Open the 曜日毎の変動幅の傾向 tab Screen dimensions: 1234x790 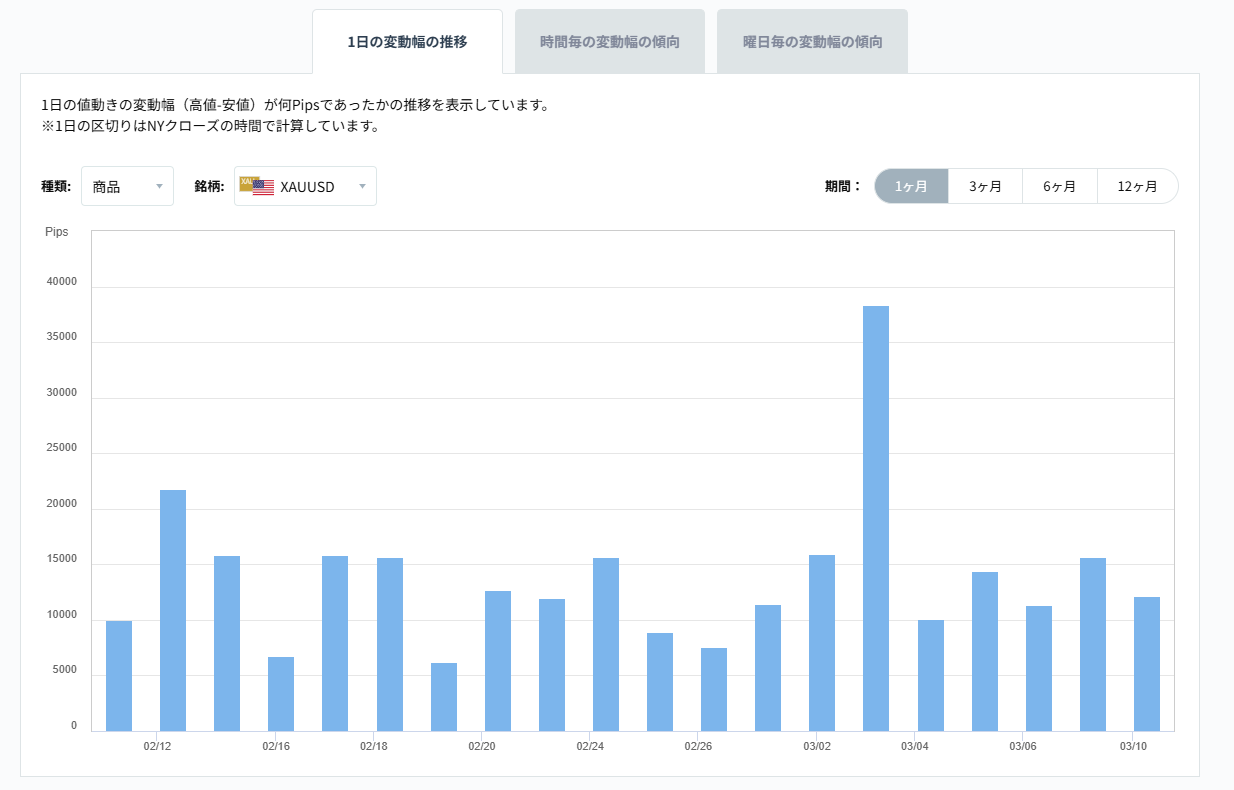coord(812,40)
